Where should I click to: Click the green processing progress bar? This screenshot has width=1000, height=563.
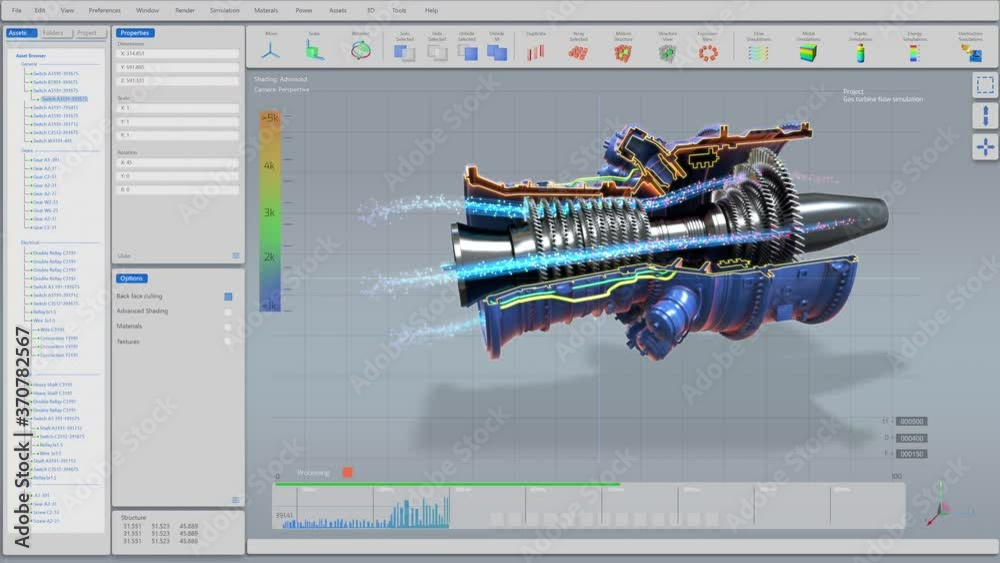coord(447,484)
